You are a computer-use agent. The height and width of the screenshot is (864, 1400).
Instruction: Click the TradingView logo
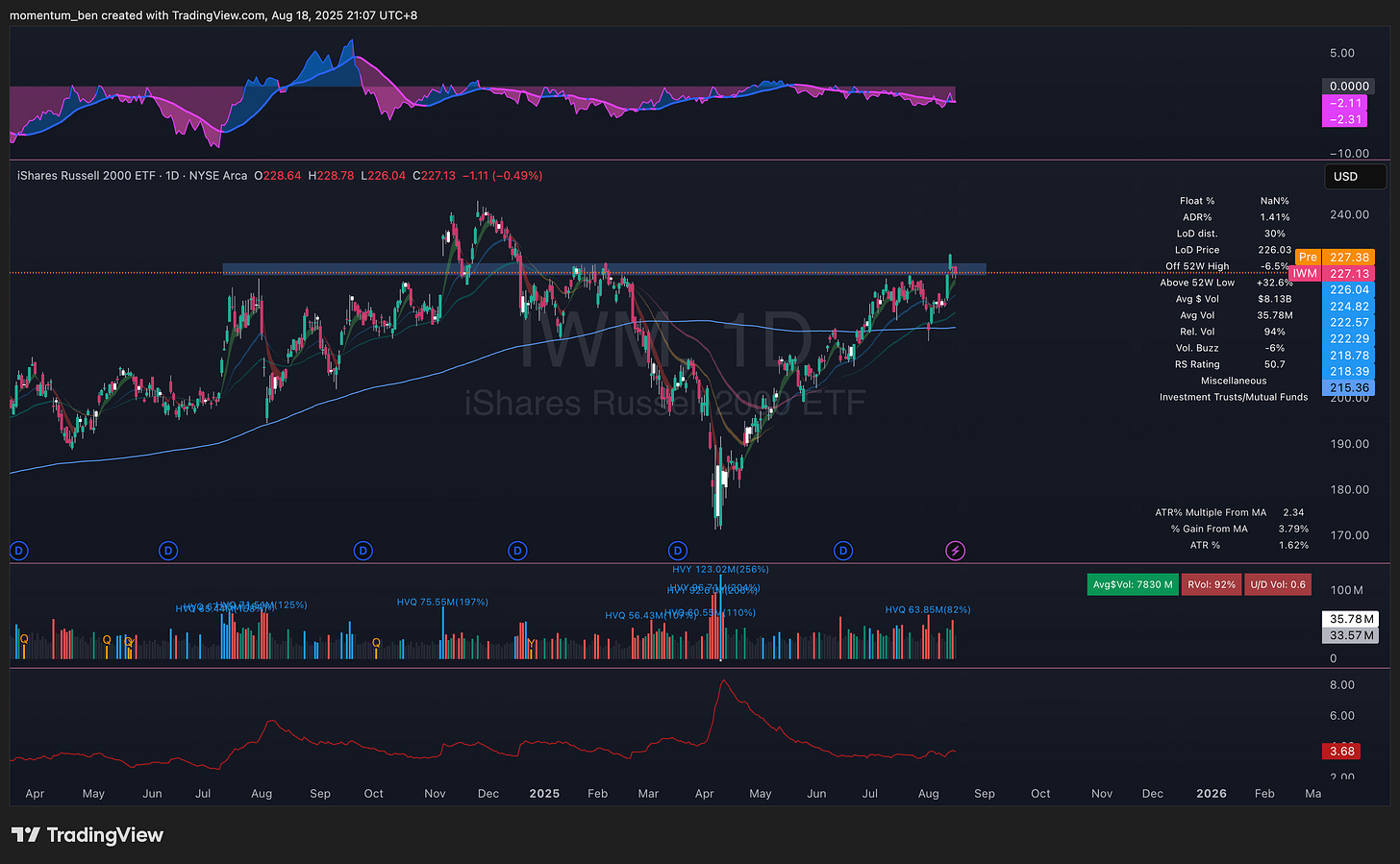click(x=87, y=835)
